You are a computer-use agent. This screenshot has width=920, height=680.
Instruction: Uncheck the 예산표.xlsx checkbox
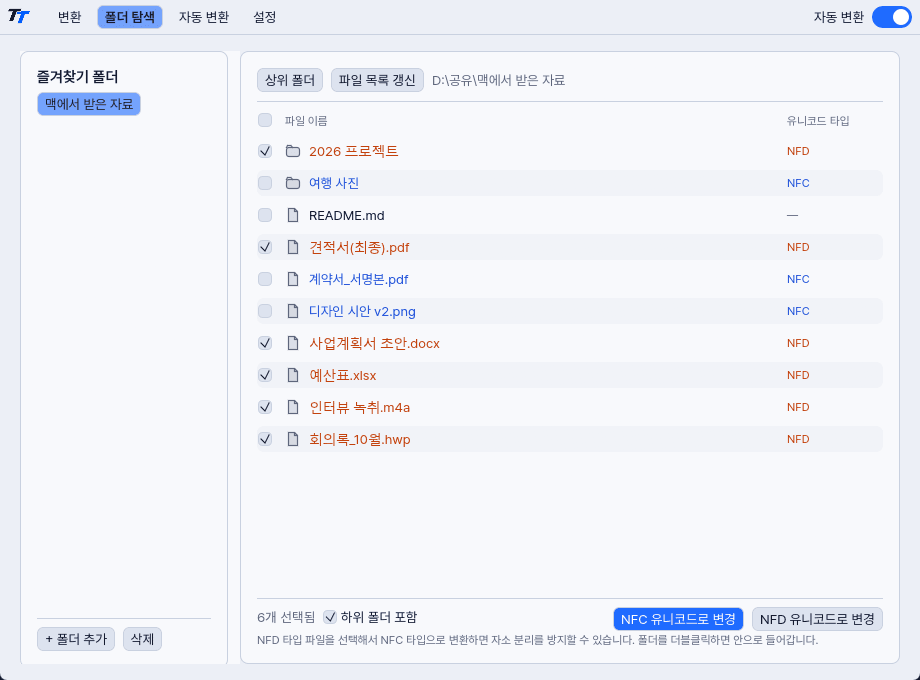point(265,375)
